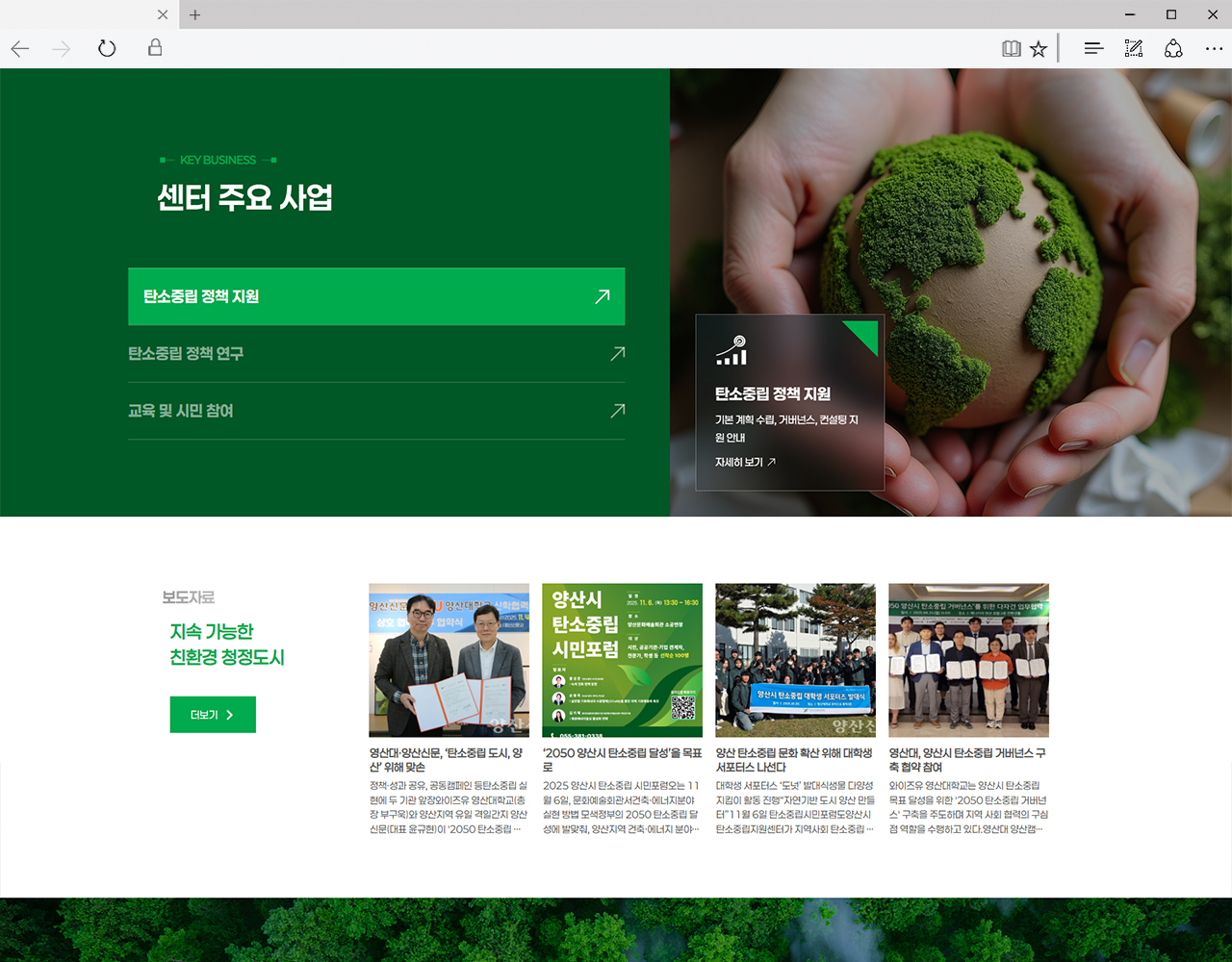This screenshot has height=962, width=1232.
Task: Click the grayed forward navigation arrow
Action: [61, 48]
